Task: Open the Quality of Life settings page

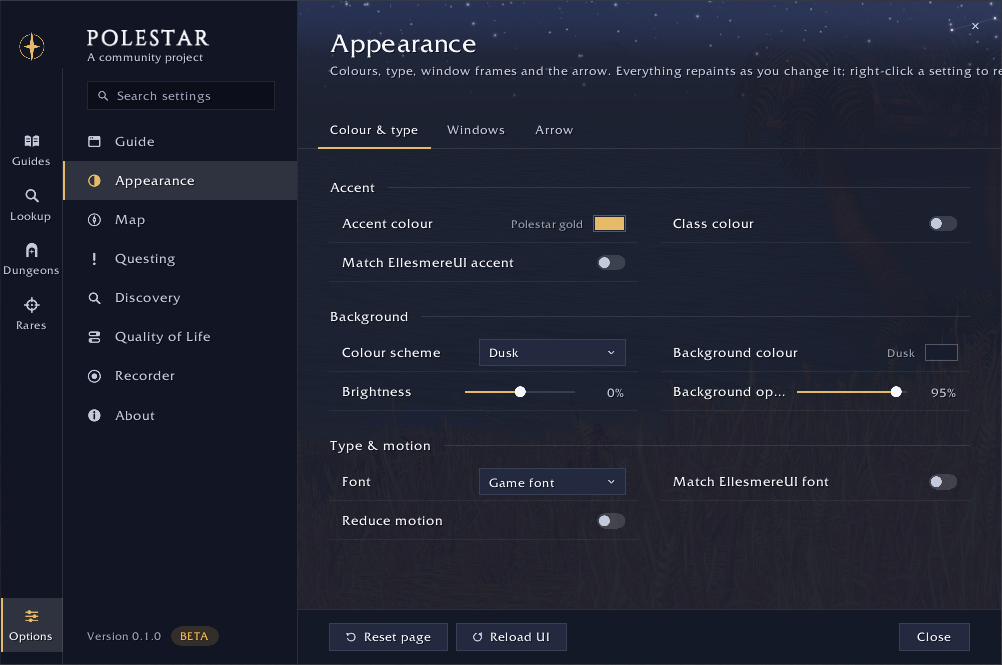Action: tap(180, 337)
